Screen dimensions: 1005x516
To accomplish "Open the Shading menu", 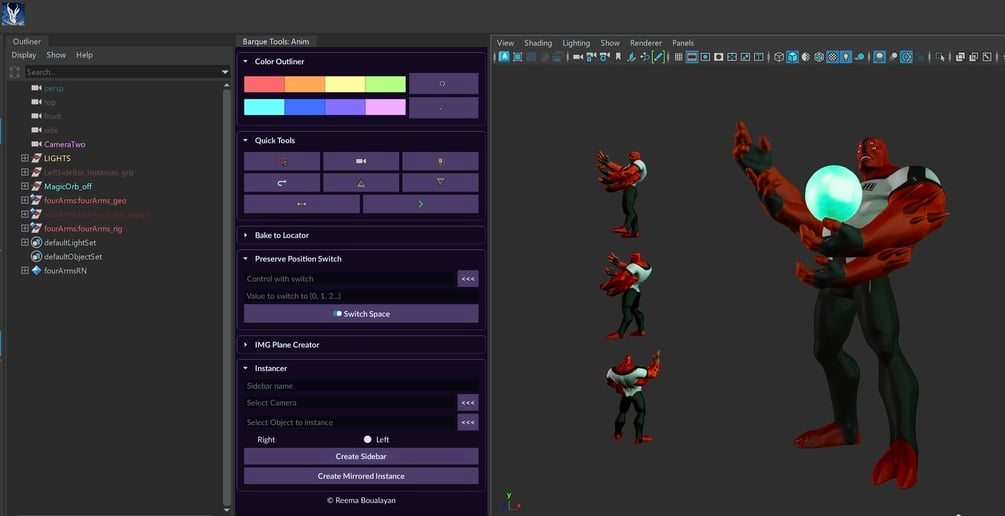I will [538, 43].
